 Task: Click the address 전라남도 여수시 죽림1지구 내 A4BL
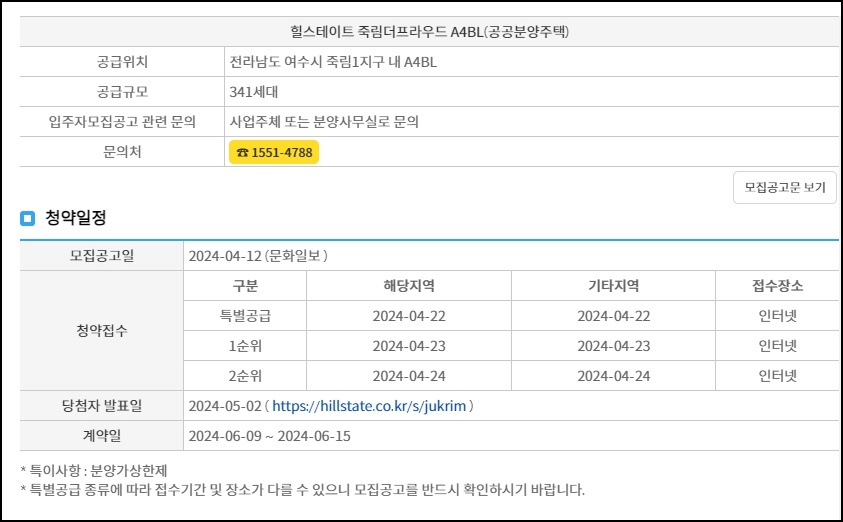(x=333, y=62)
